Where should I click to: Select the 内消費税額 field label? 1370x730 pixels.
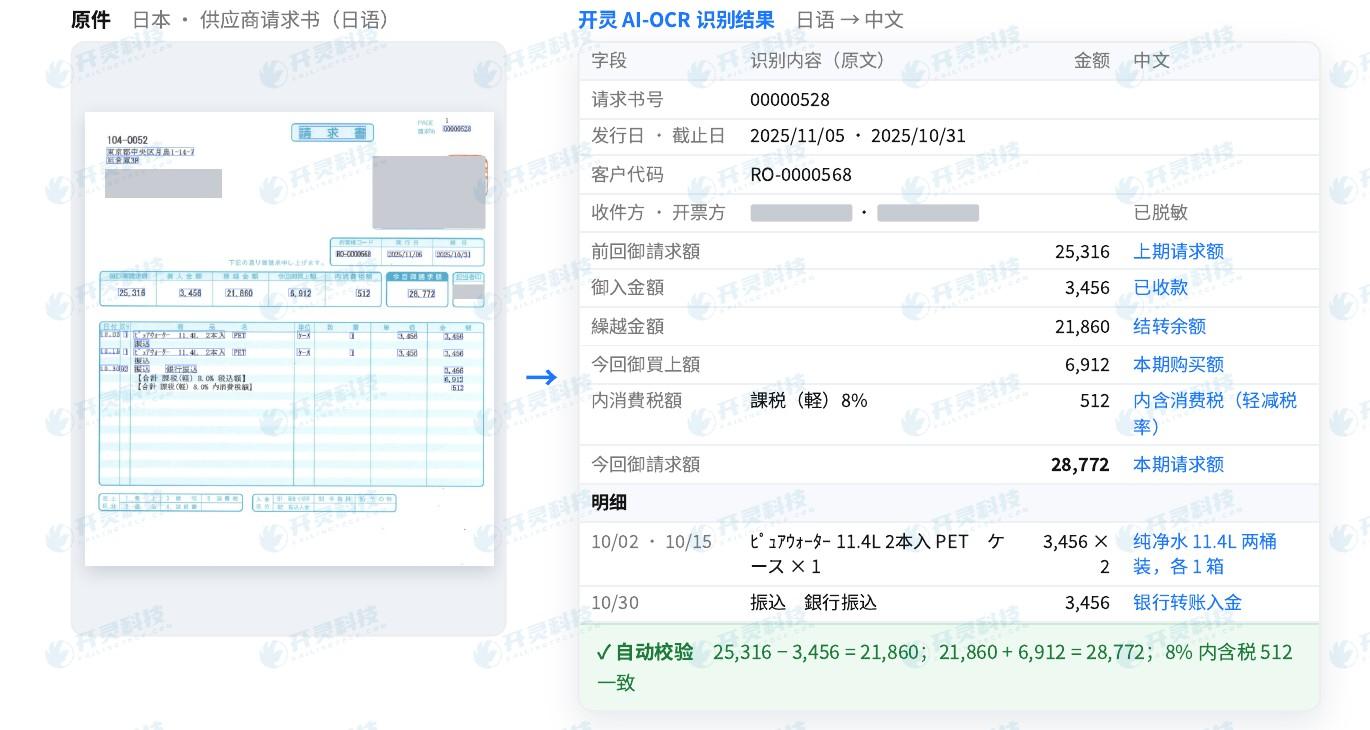[x=636, y=400]
